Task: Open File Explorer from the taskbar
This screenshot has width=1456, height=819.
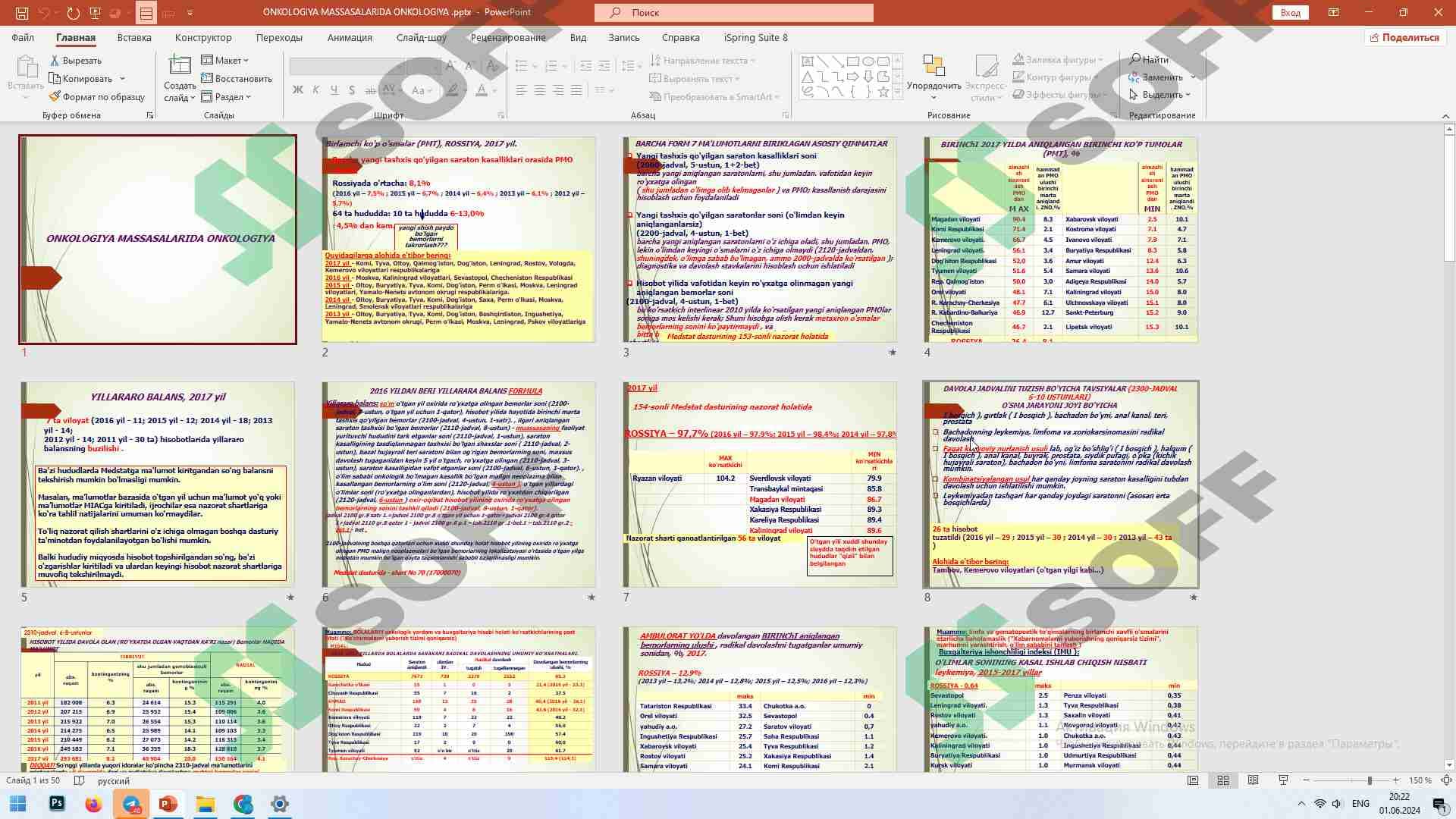Action: tap(206, 804)
